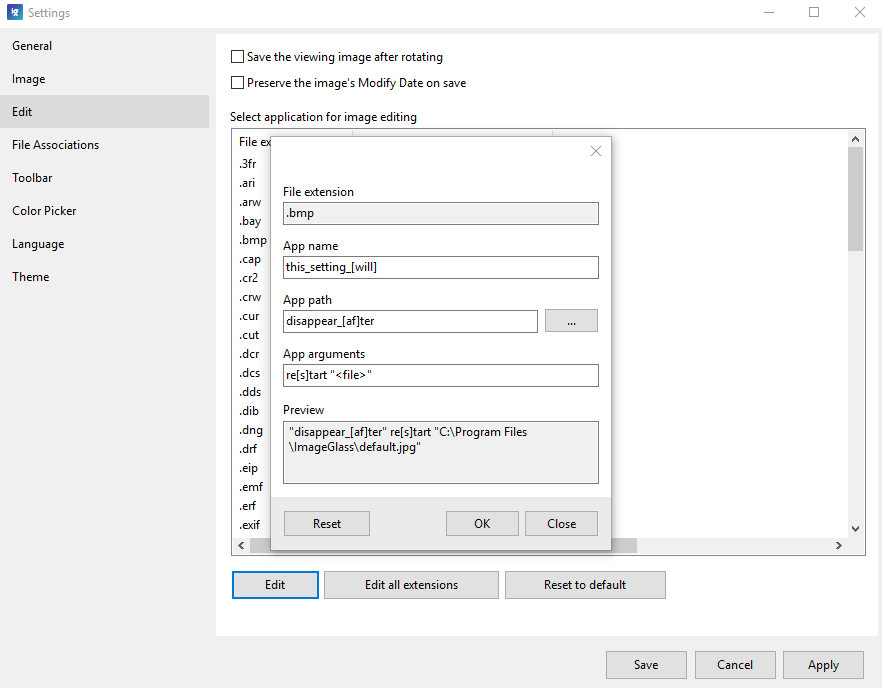Check Preserve the image's Modify Date on save

[237, 83]
